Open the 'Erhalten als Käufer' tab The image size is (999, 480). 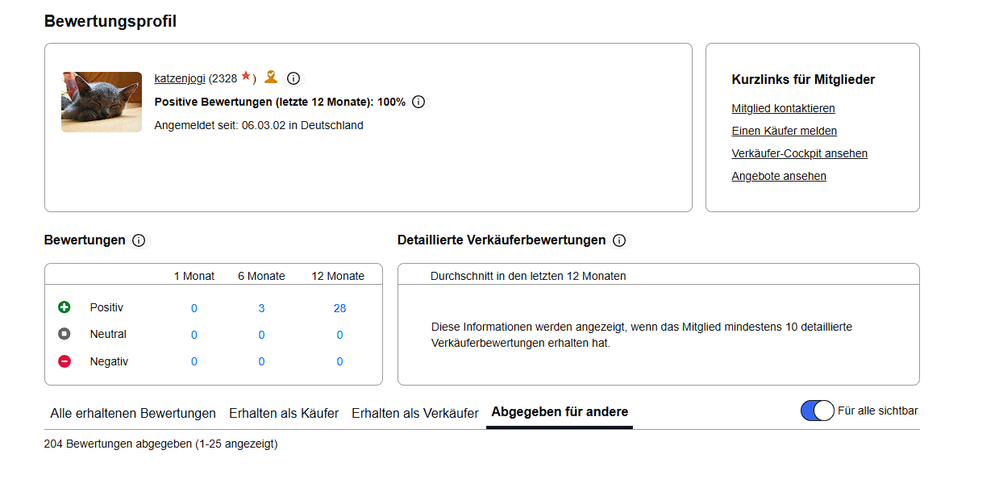283,413
